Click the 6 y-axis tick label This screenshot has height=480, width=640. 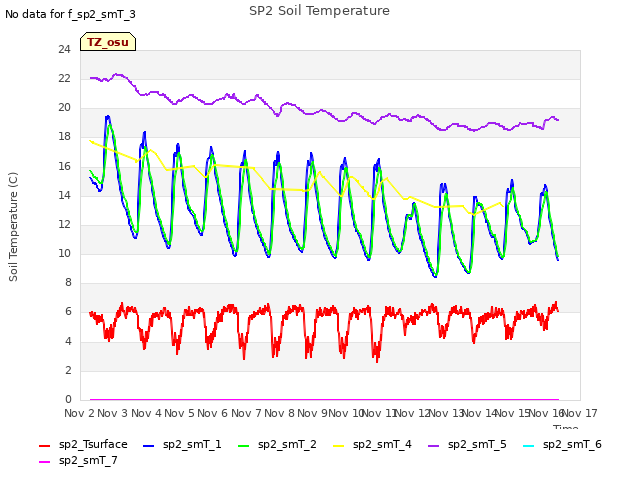pos(68,312)
